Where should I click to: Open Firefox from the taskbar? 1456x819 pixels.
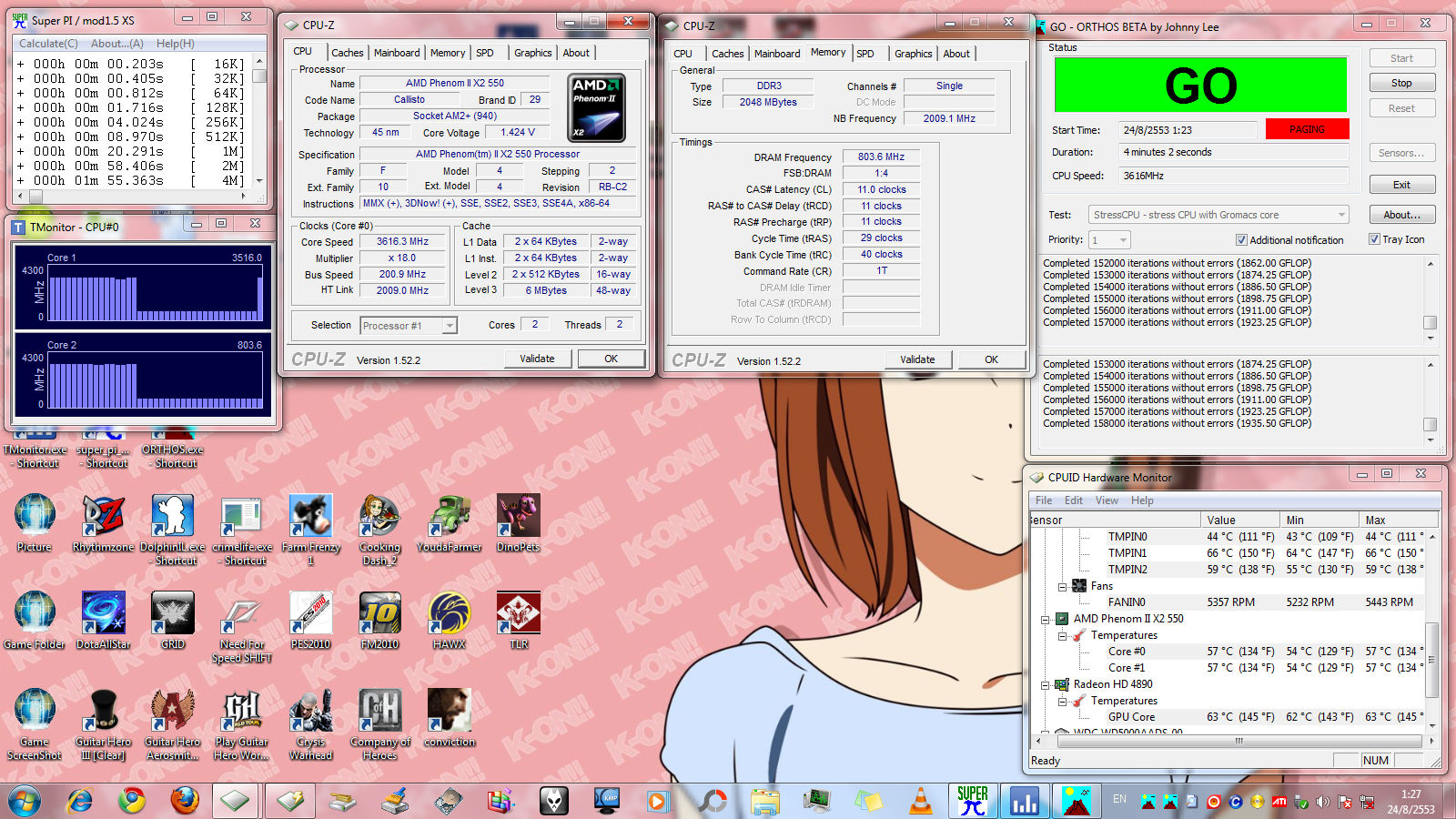(185, 801)
